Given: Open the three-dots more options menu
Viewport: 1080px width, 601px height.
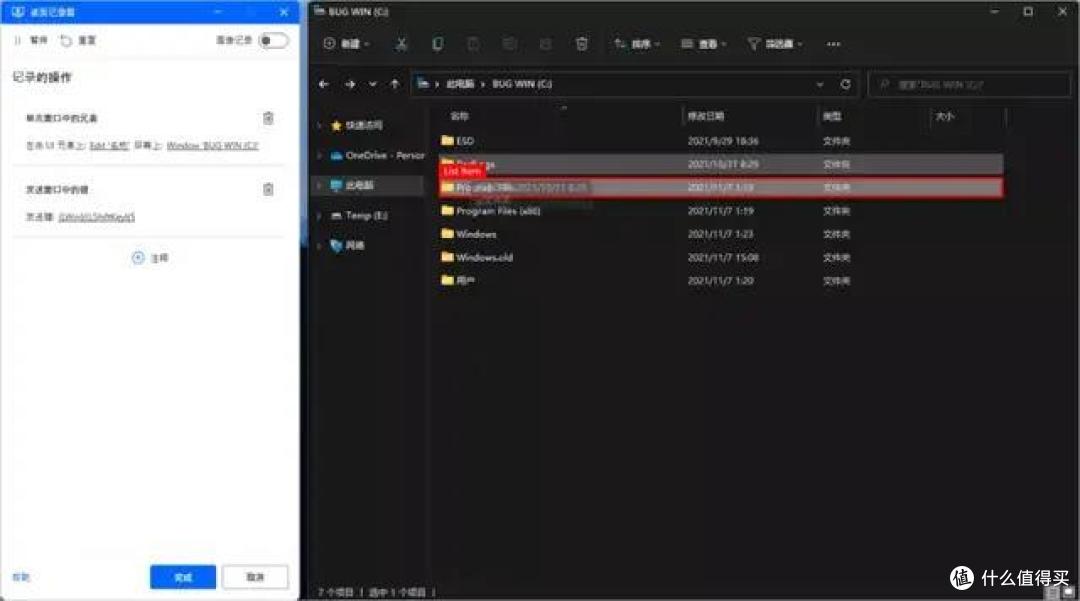Looking at the screenshot, I should pyautogui.click(x=833, y=44).
